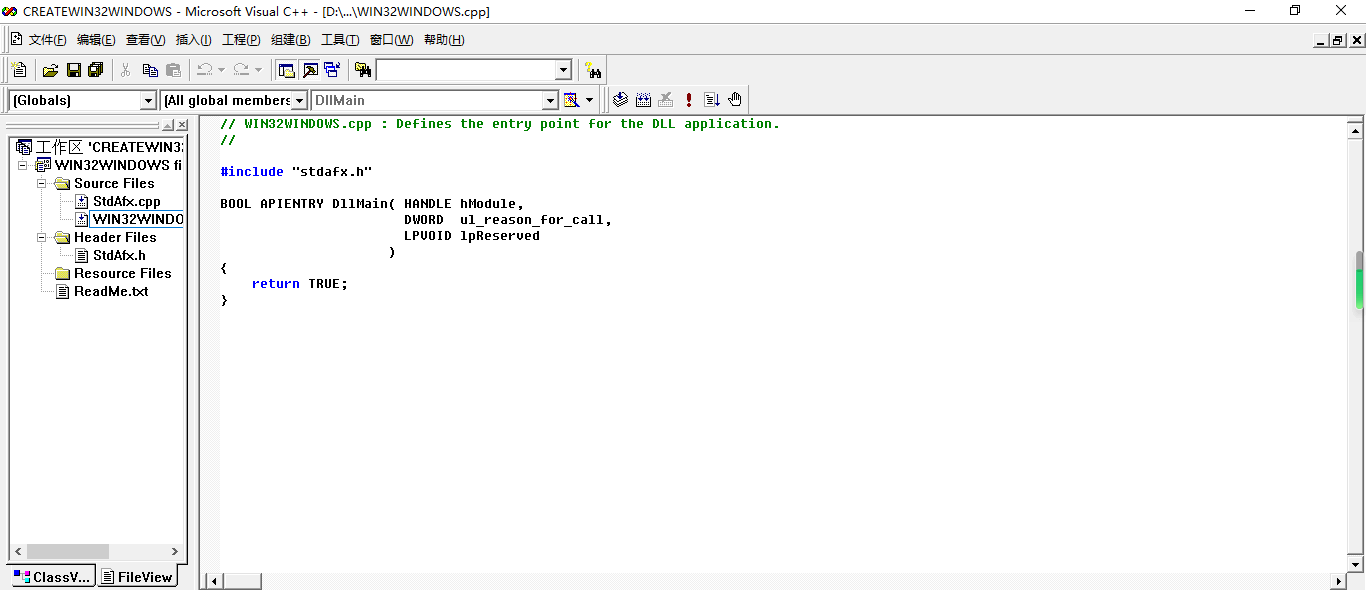The image size is (1366, 590).
Task: Click the return TRUE line in code
Action: tap(300, 284)
